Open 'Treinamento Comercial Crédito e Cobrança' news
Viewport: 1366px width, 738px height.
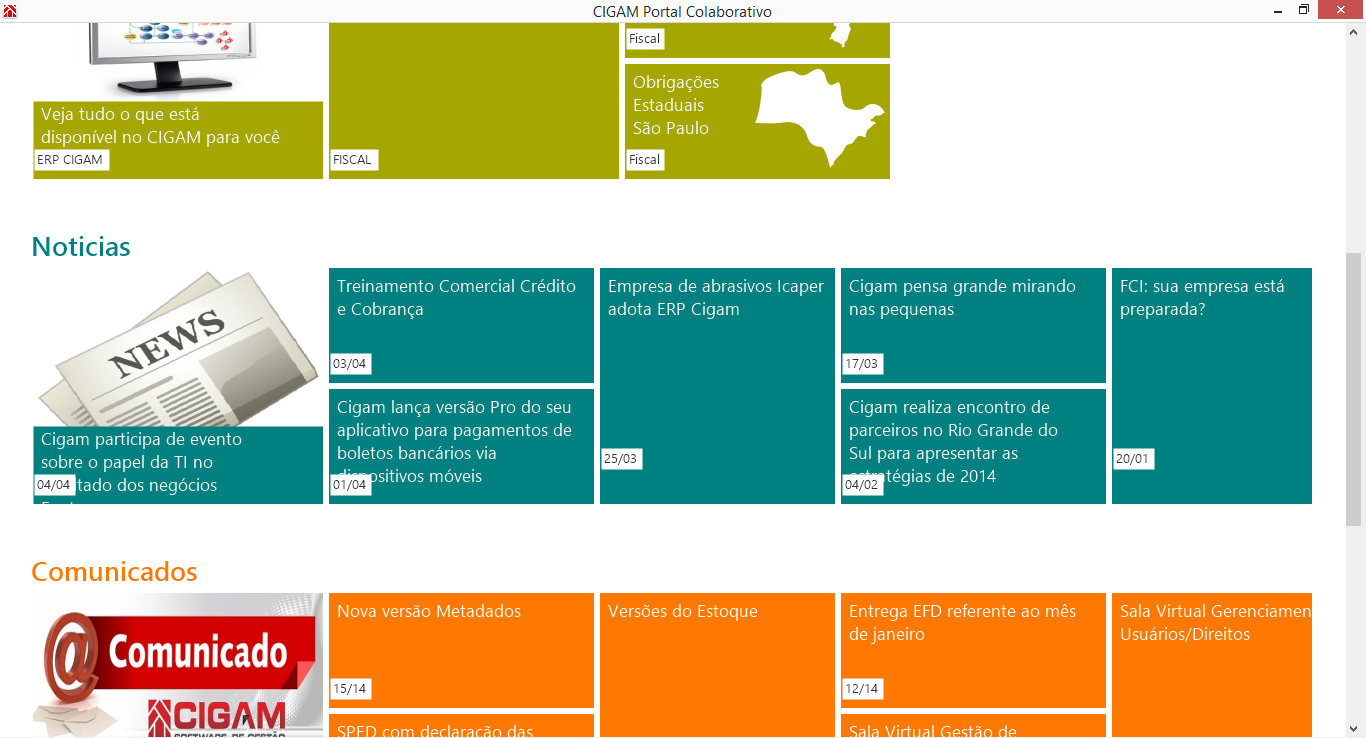point(461,324)
